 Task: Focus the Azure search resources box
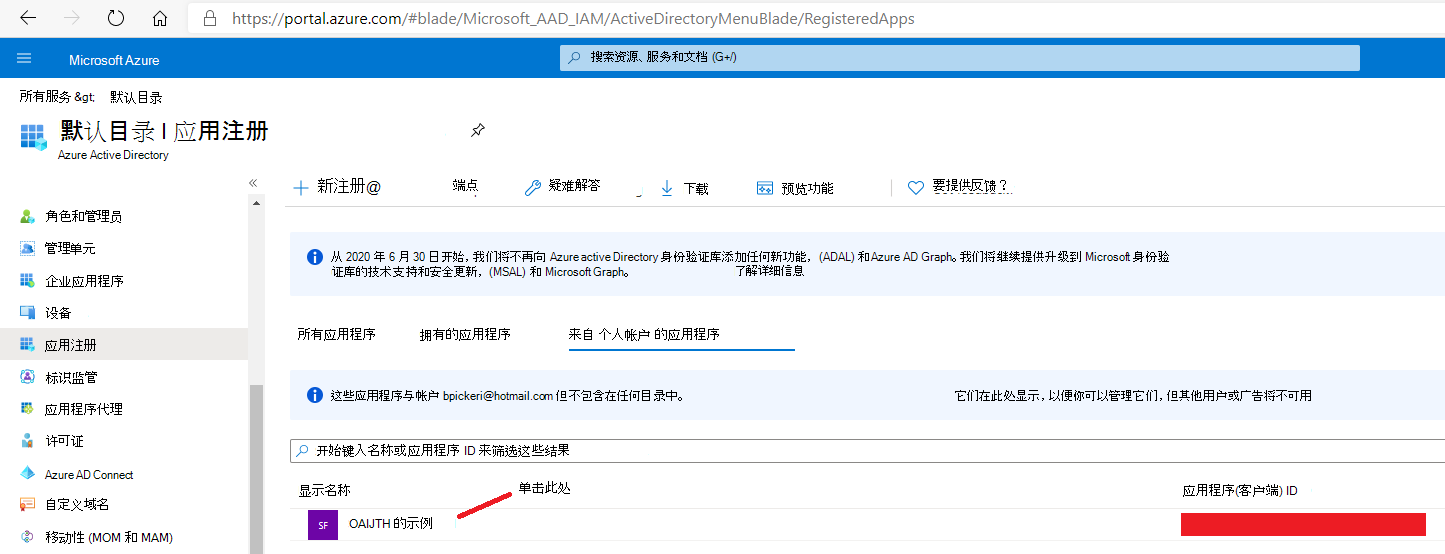[x=960, y=57]
